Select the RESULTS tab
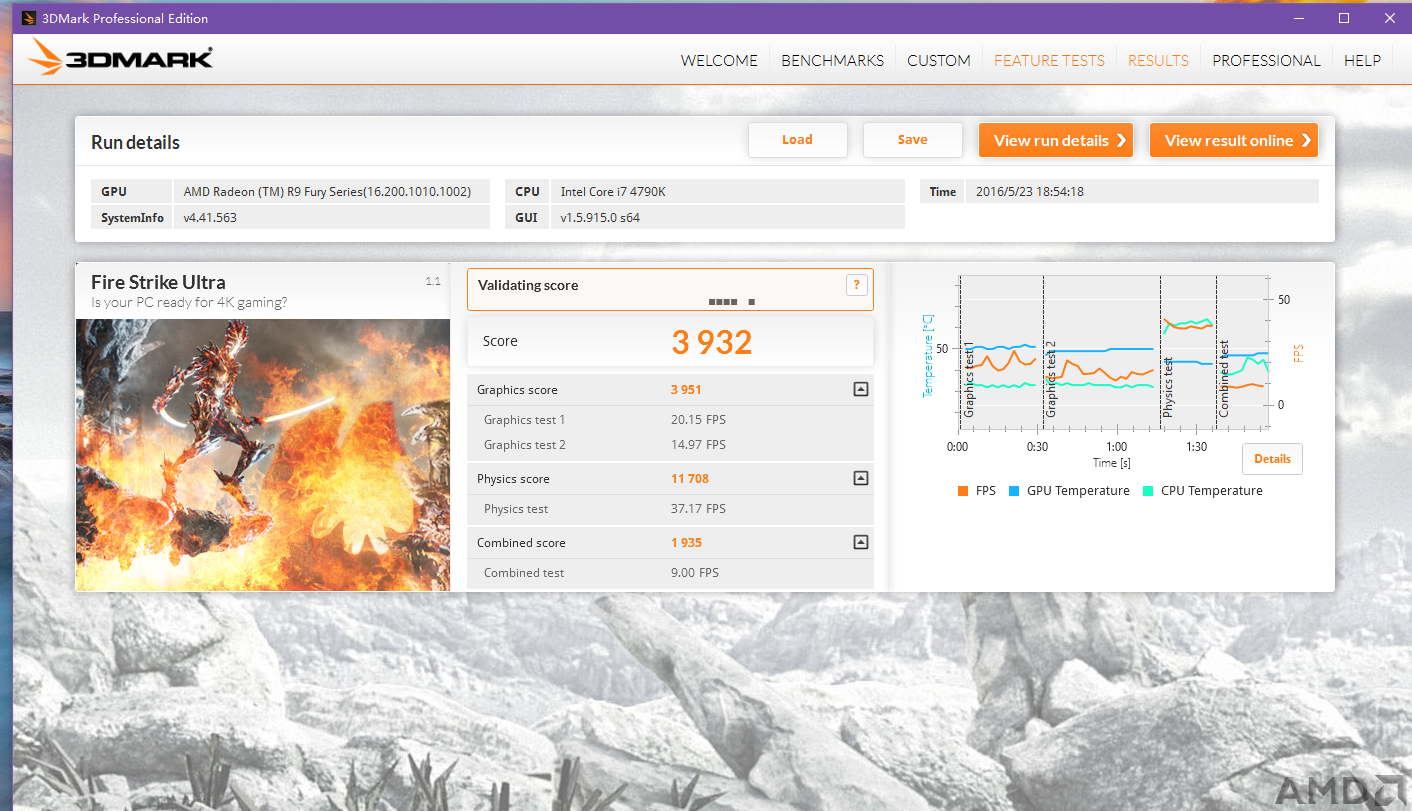 (x=1158, y=61)
